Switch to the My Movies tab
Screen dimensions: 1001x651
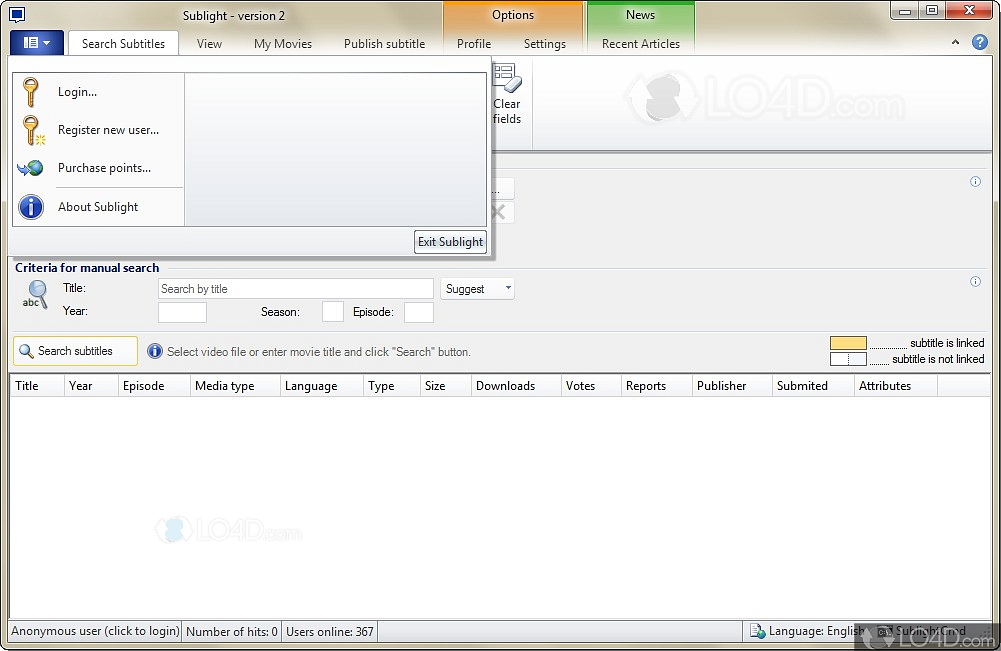click(x=282, y=43)
